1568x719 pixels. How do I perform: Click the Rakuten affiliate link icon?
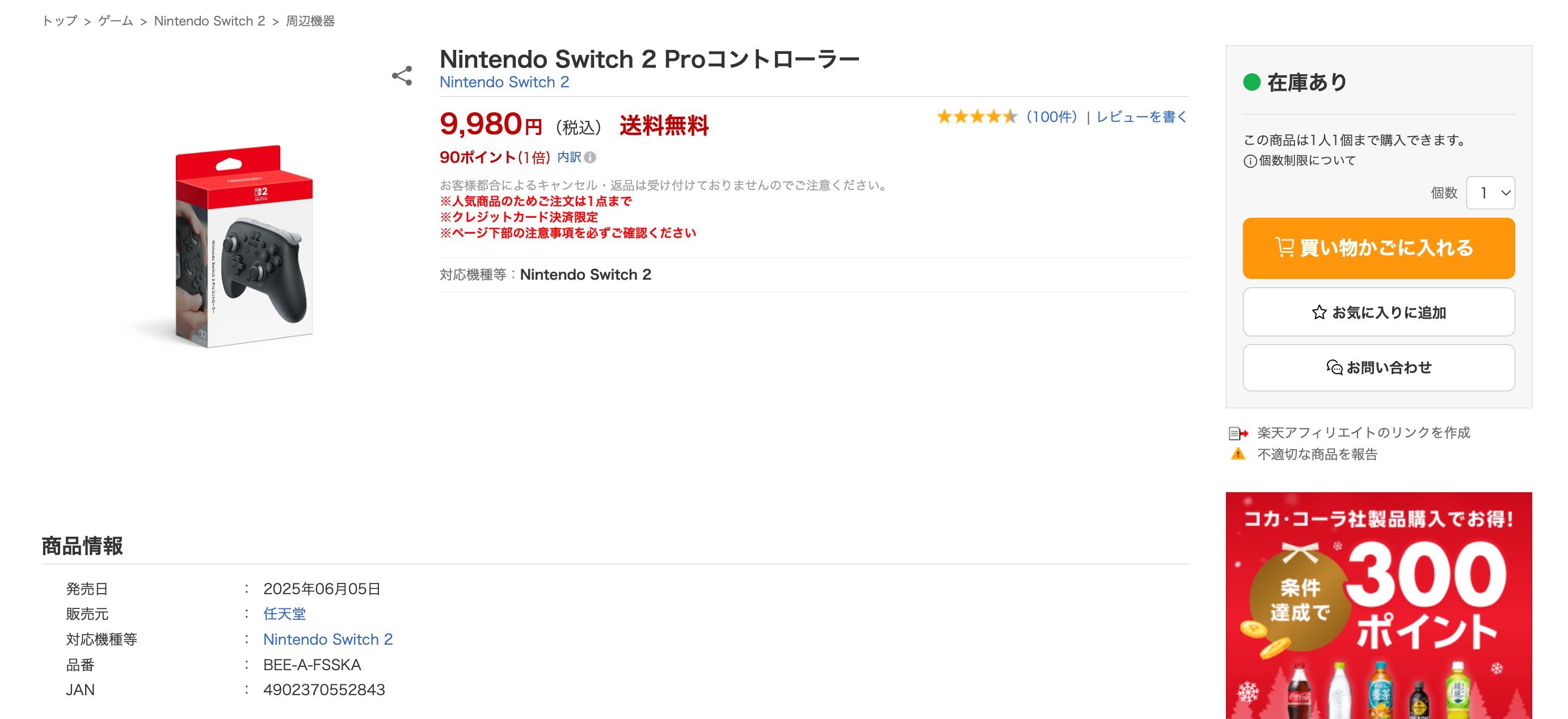click(x=1238, y=433)
